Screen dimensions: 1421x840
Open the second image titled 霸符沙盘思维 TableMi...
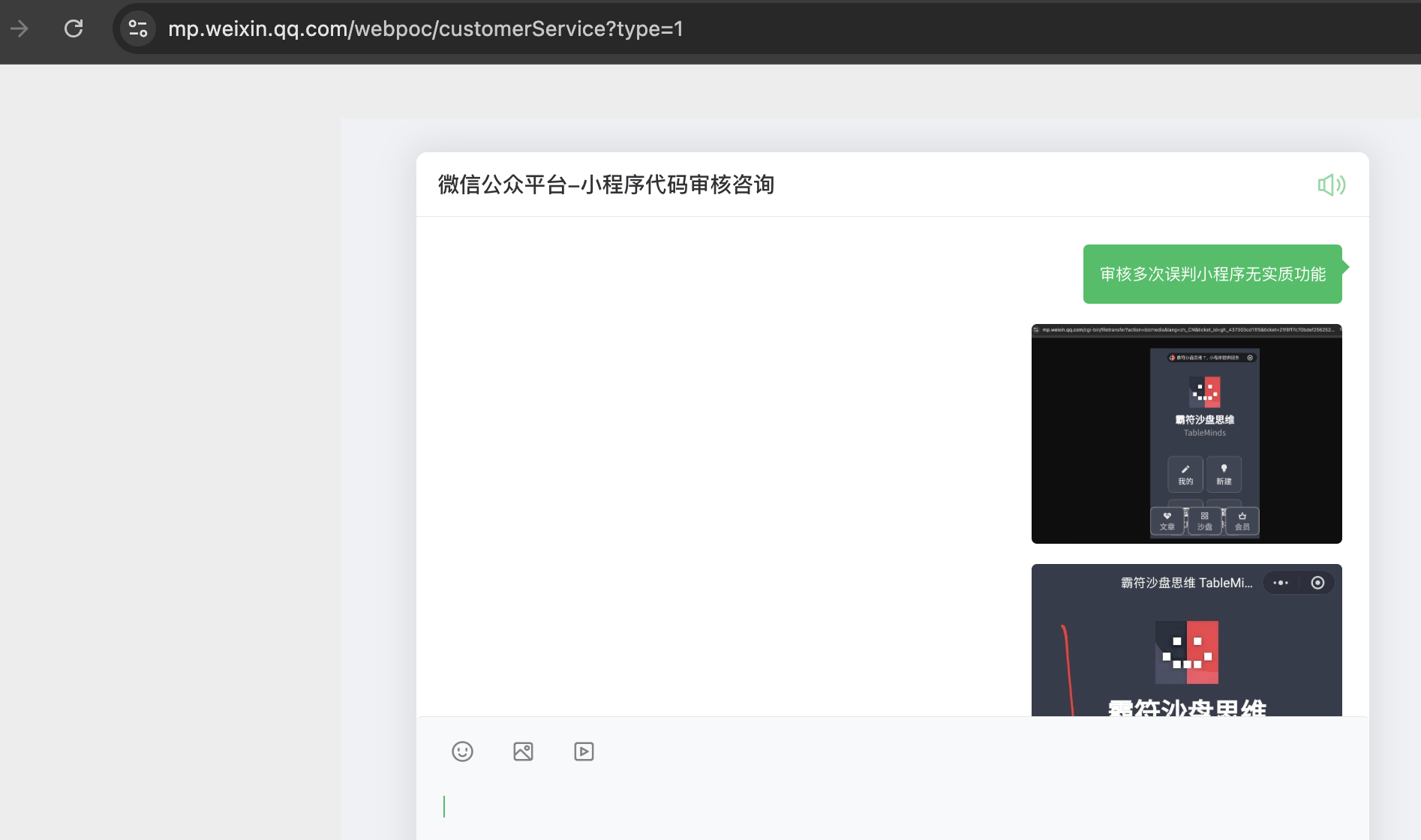point(1187,640)
